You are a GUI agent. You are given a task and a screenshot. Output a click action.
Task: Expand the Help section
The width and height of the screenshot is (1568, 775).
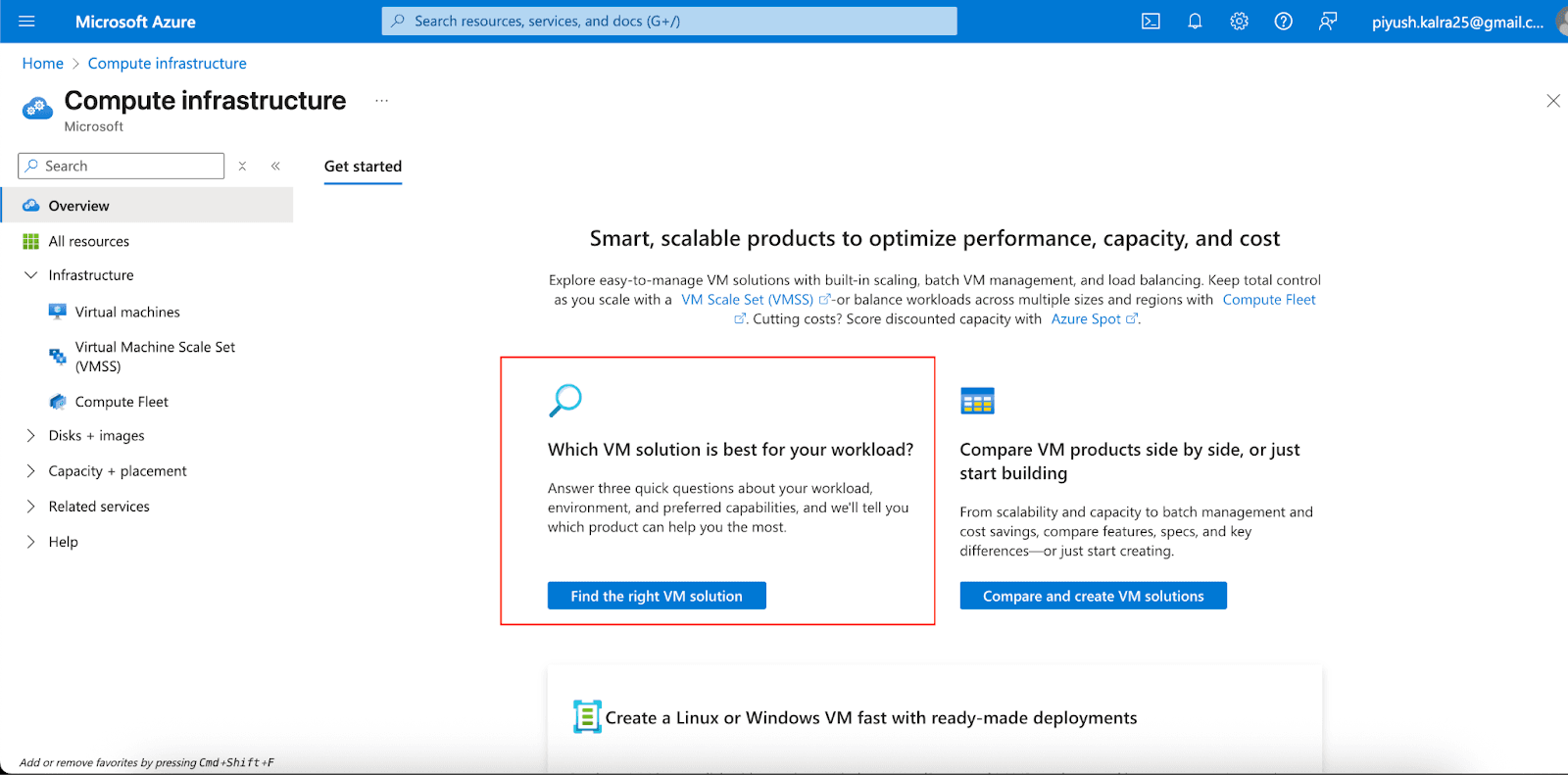point(30,542)
